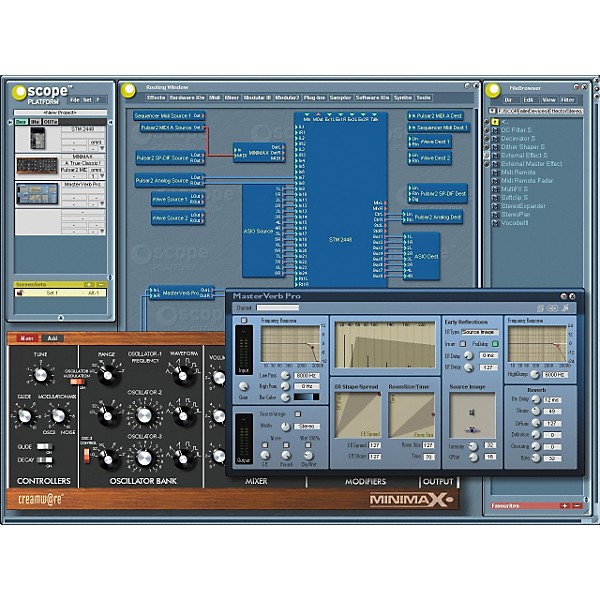600x600 pixels.
Task: Click the Minimax Tune knob
Action: coord(40,375)
